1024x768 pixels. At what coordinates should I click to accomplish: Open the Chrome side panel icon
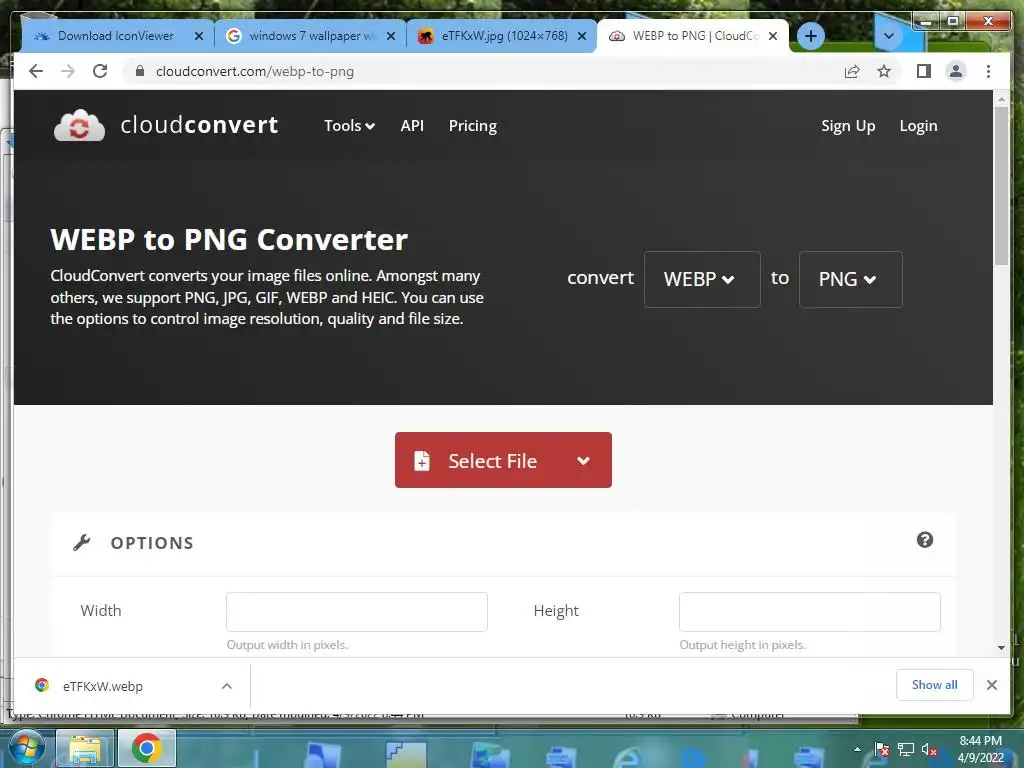(x=923, y=71)
